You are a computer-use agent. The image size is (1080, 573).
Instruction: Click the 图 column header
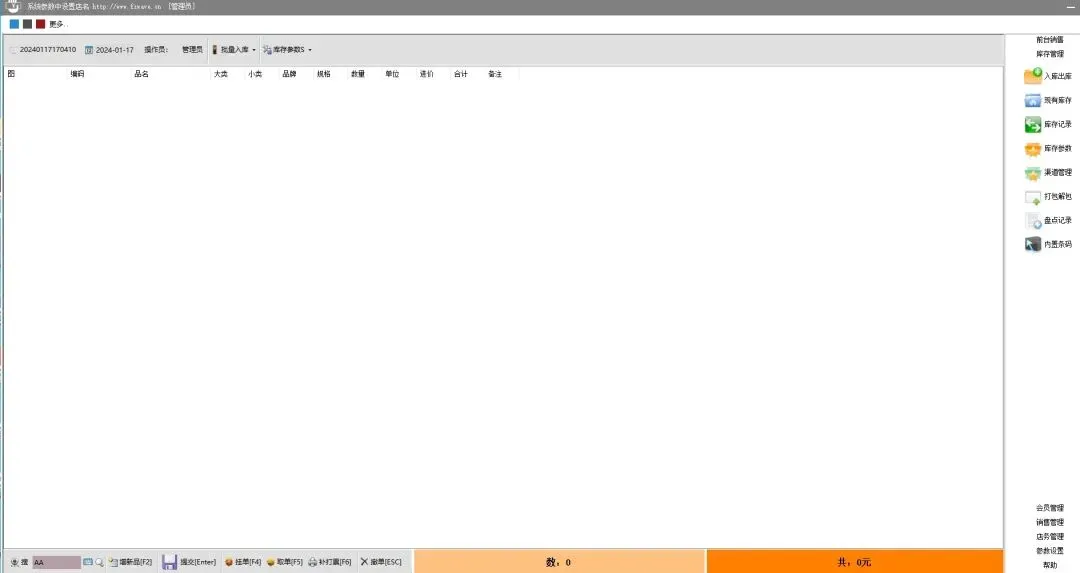click(11, 74)
